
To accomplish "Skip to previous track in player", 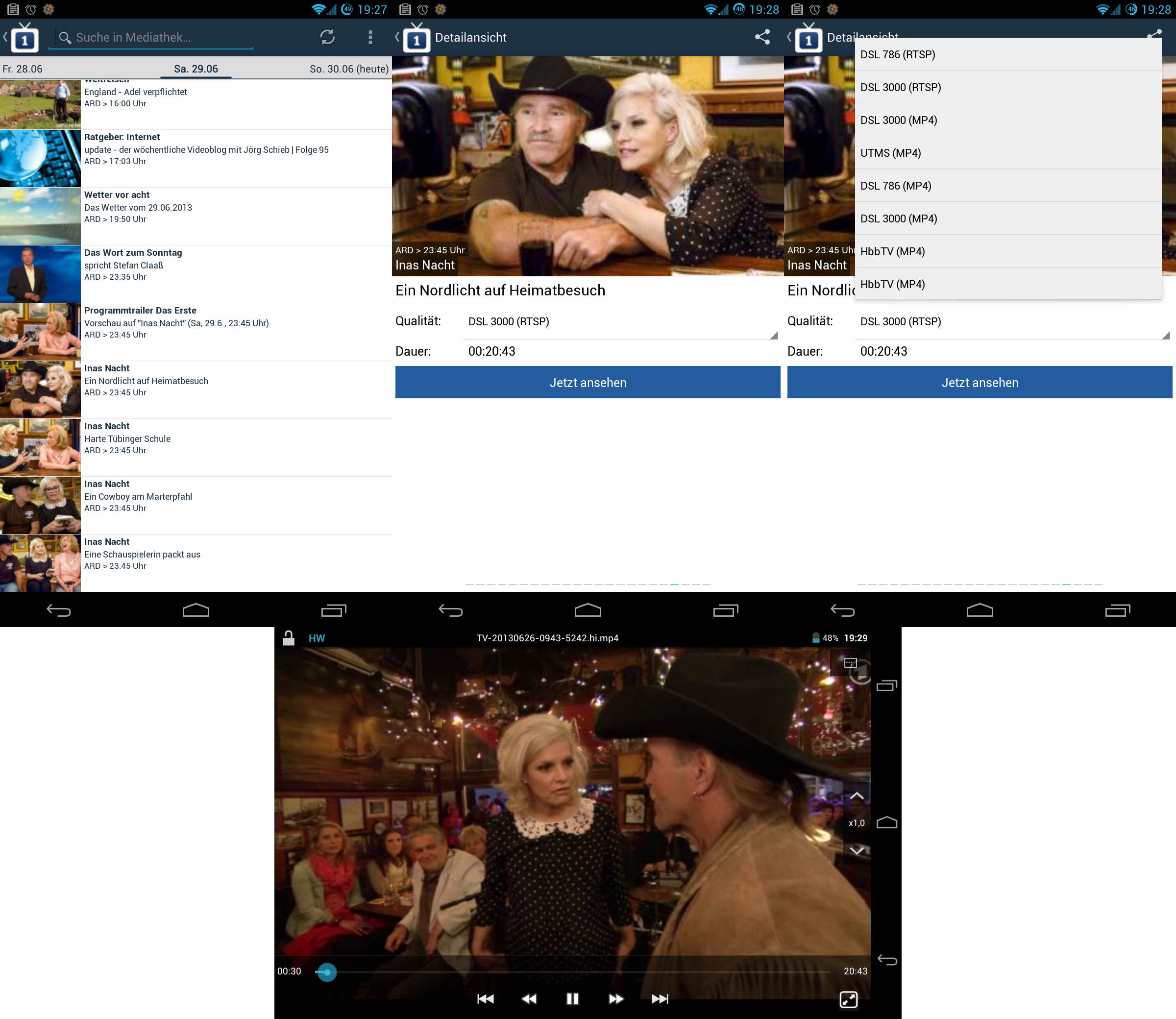I will click(x=485, y=999).
